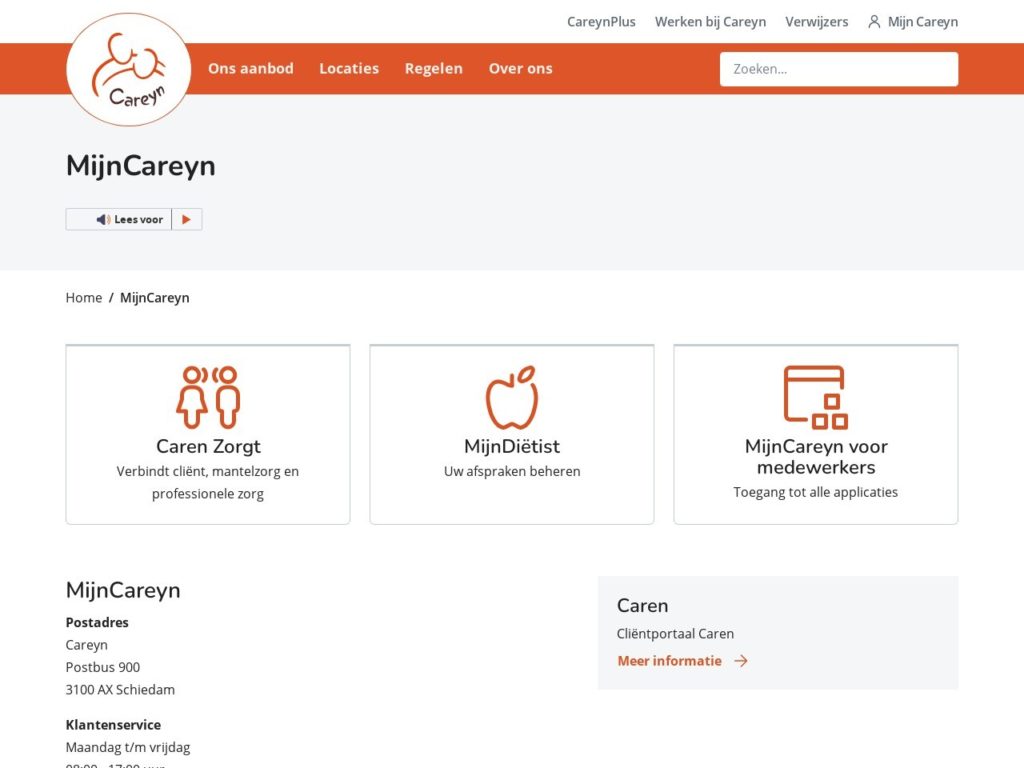Go to the Verwijzers page
Image resolution: width=1024 pixels, height=768 pixels.
click(816, 21)
